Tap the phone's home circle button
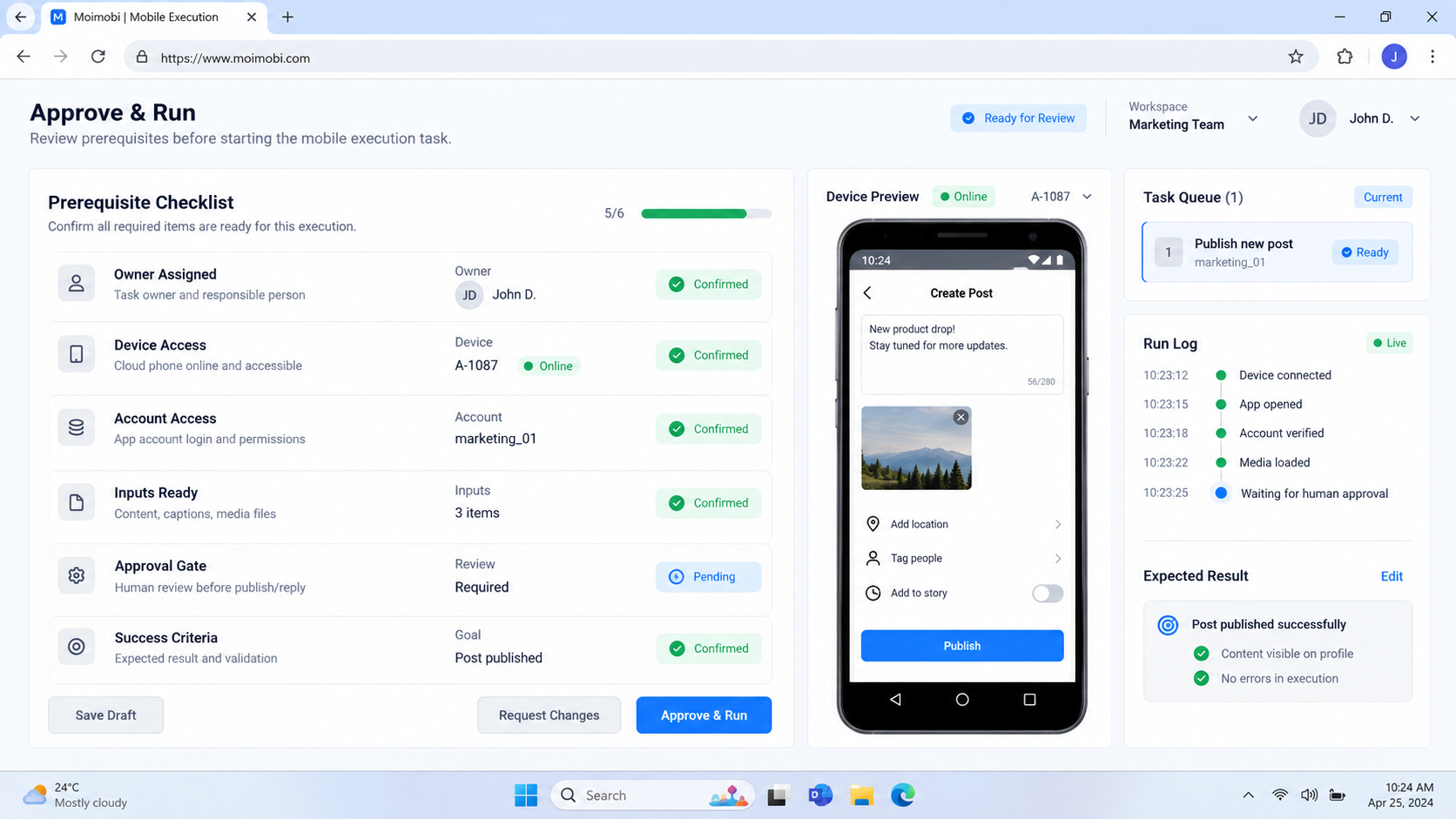 click(962, 699)
